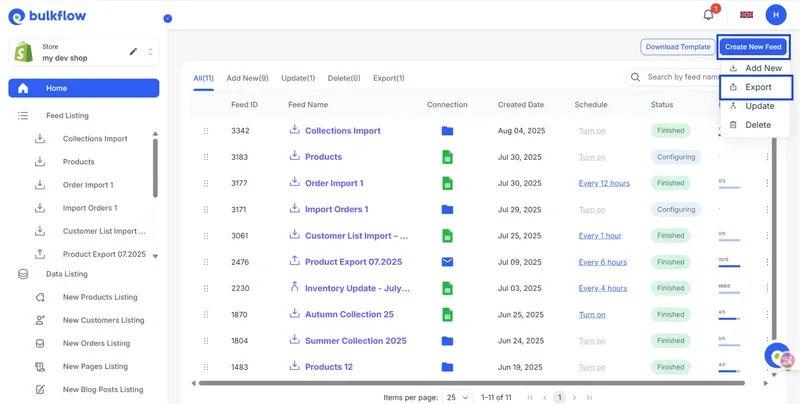
Task: Go to next page arrow in pagination
Action: pyautogui.click(x=574, y=397)
